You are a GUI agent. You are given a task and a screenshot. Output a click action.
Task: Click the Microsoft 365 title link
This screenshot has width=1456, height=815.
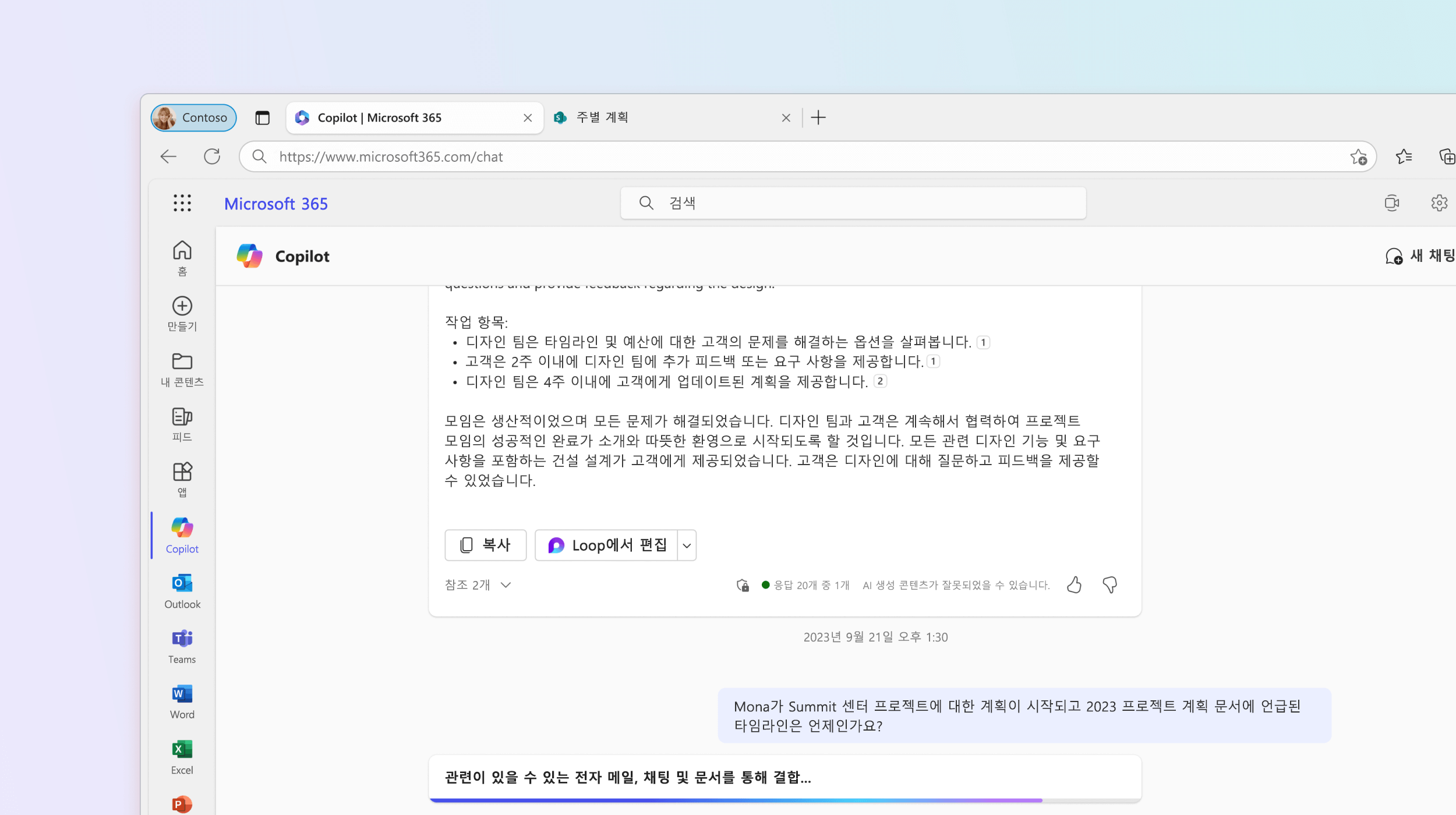coord(276,204)
